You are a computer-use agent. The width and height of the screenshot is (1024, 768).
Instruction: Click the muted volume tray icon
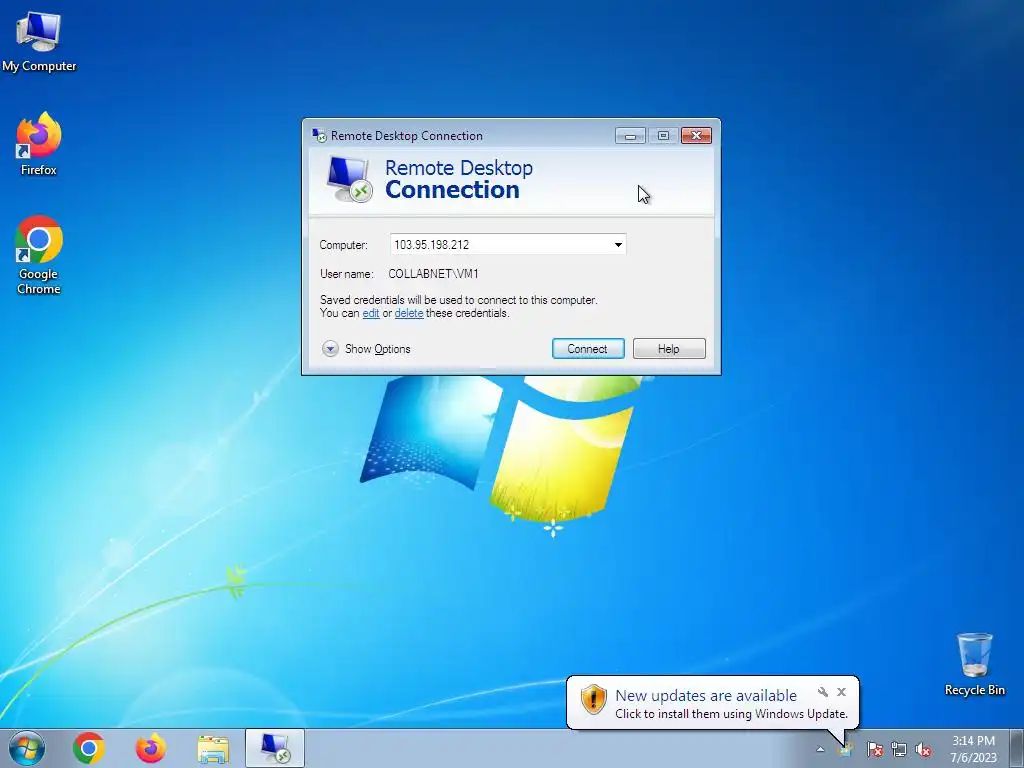tap(923, 750)
